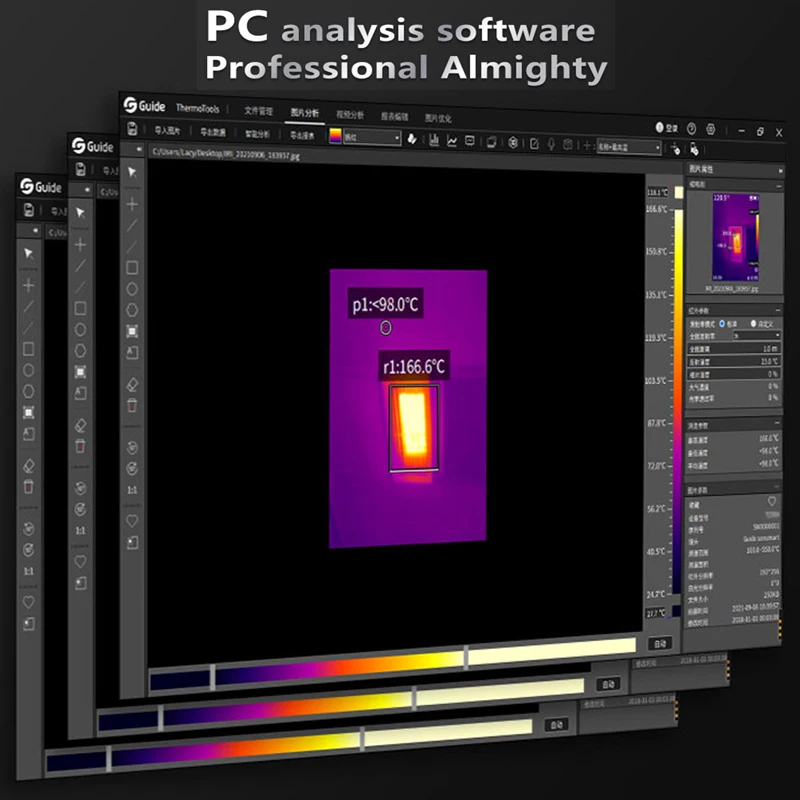The height and width of the screenshot is (800, 800).
Task: Expand the 图片属性 panel arrow
Action: click(780, 170)
